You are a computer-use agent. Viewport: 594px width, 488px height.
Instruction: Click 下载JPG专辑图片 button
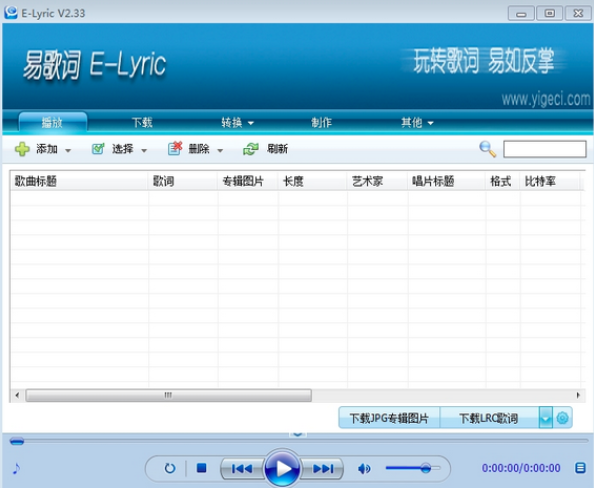[x=389, y=418]
